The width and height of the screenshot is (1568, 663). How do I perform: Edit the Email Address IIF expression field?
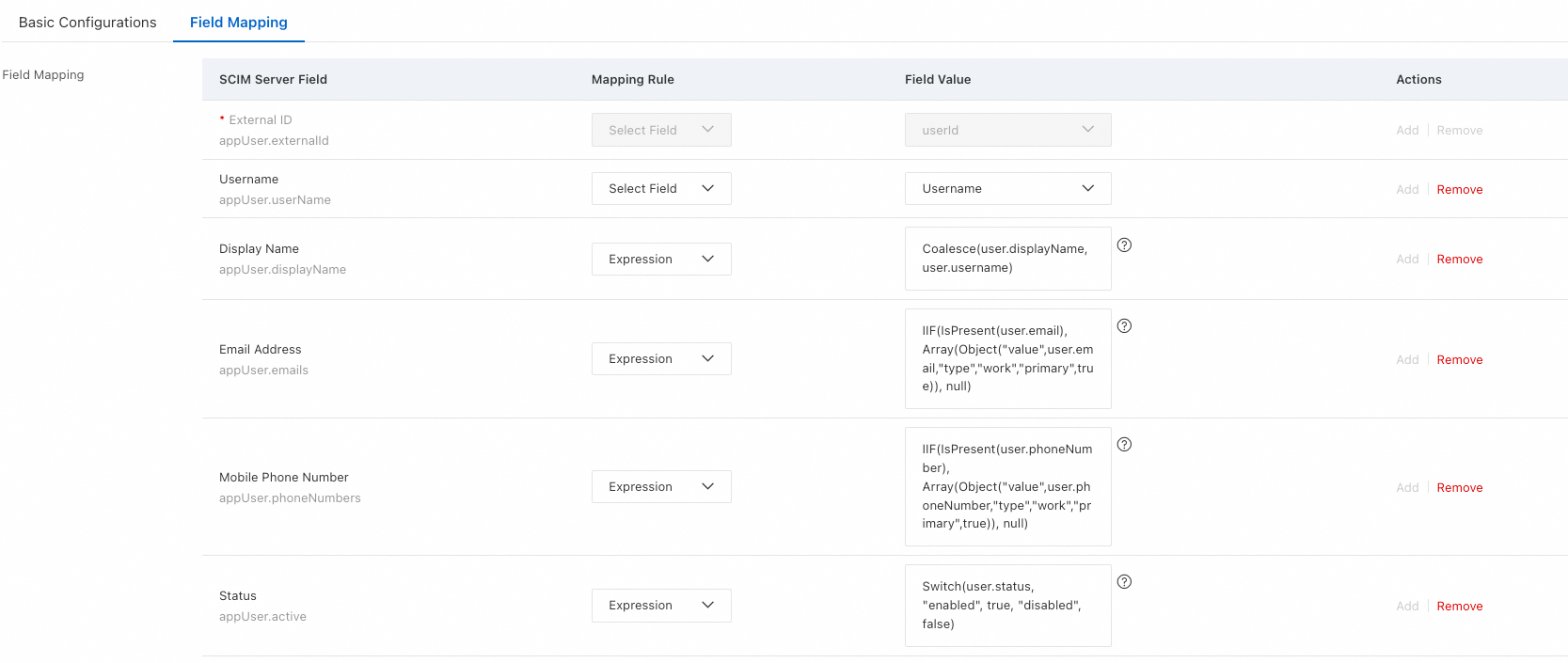[1007, 358]
